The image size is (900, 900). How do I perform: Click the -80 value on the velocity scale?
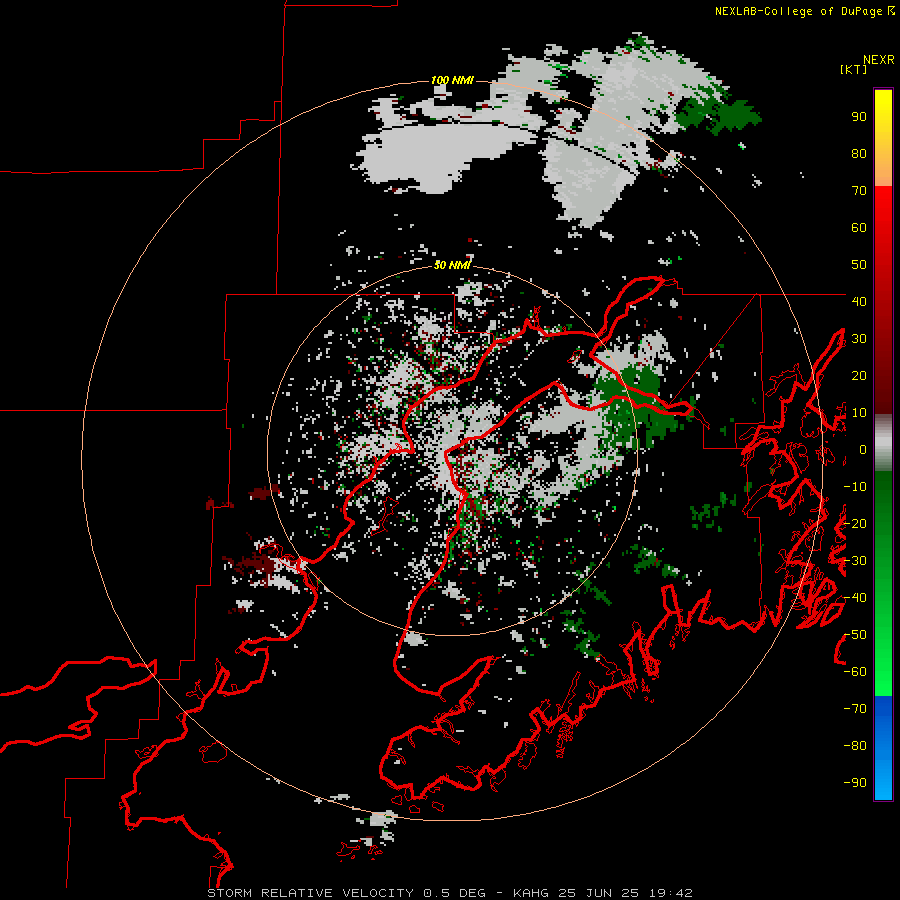(x=855, y=746)
